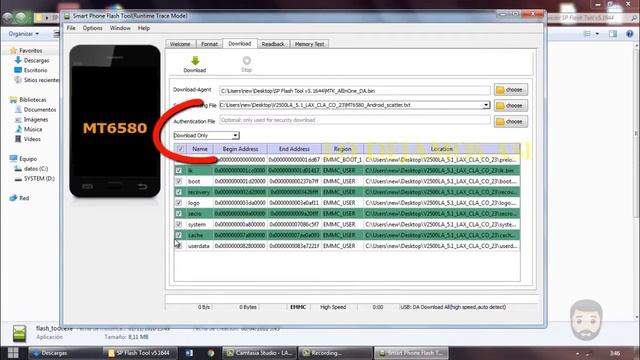Select the Download tab
640x360 pixels.
pyautogui.click(x=240, y=43)
